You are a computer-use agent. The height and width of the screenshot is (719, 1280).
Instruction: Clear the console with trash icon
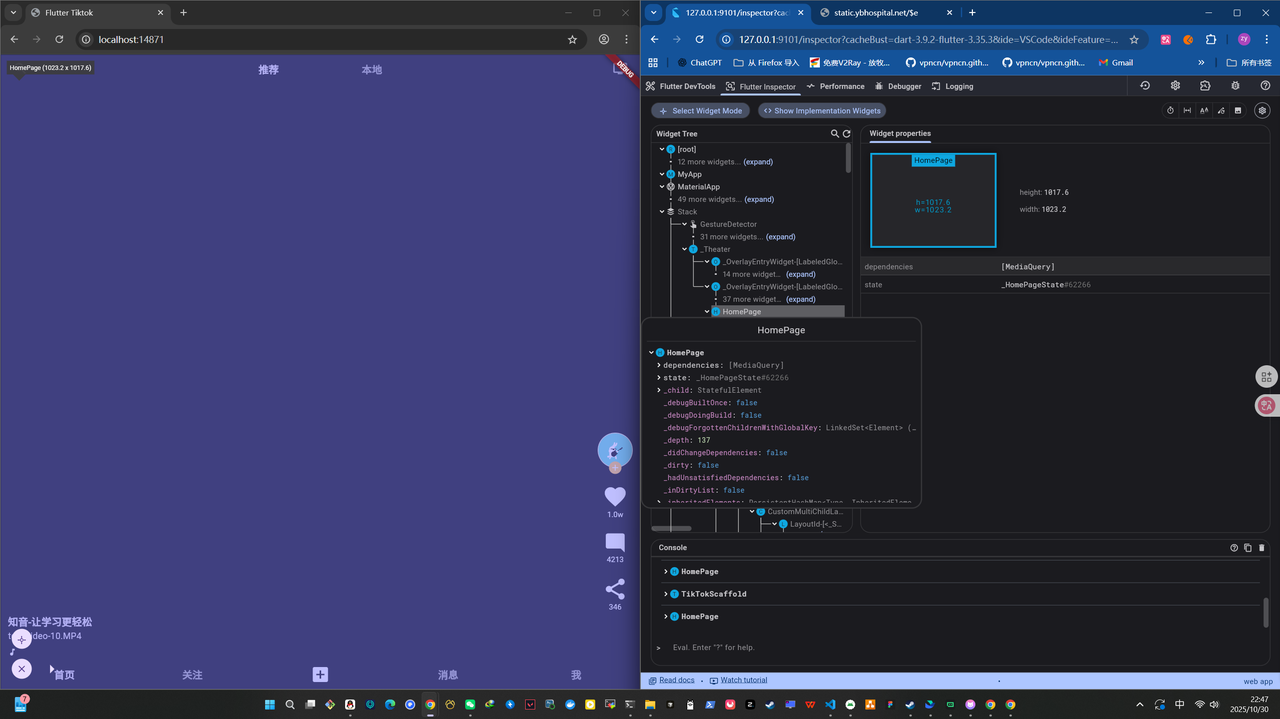pyautogui.click(x=1262, y=548)
